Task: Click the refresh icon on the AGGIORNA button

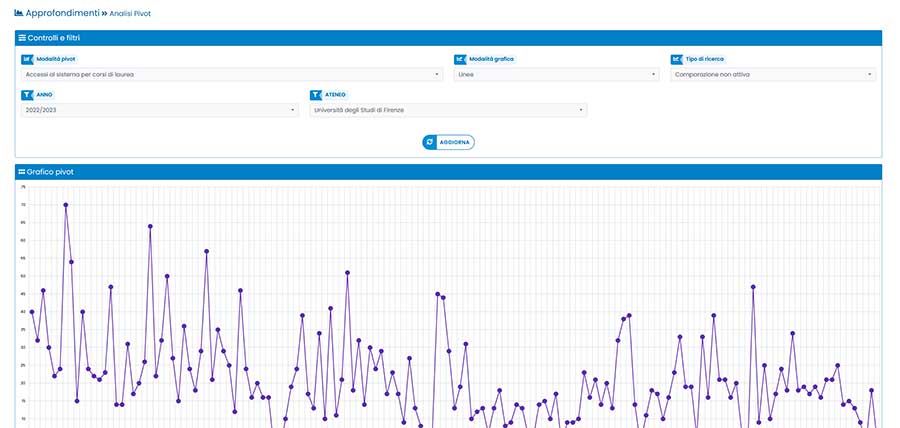Action: [x=430, y=142]
